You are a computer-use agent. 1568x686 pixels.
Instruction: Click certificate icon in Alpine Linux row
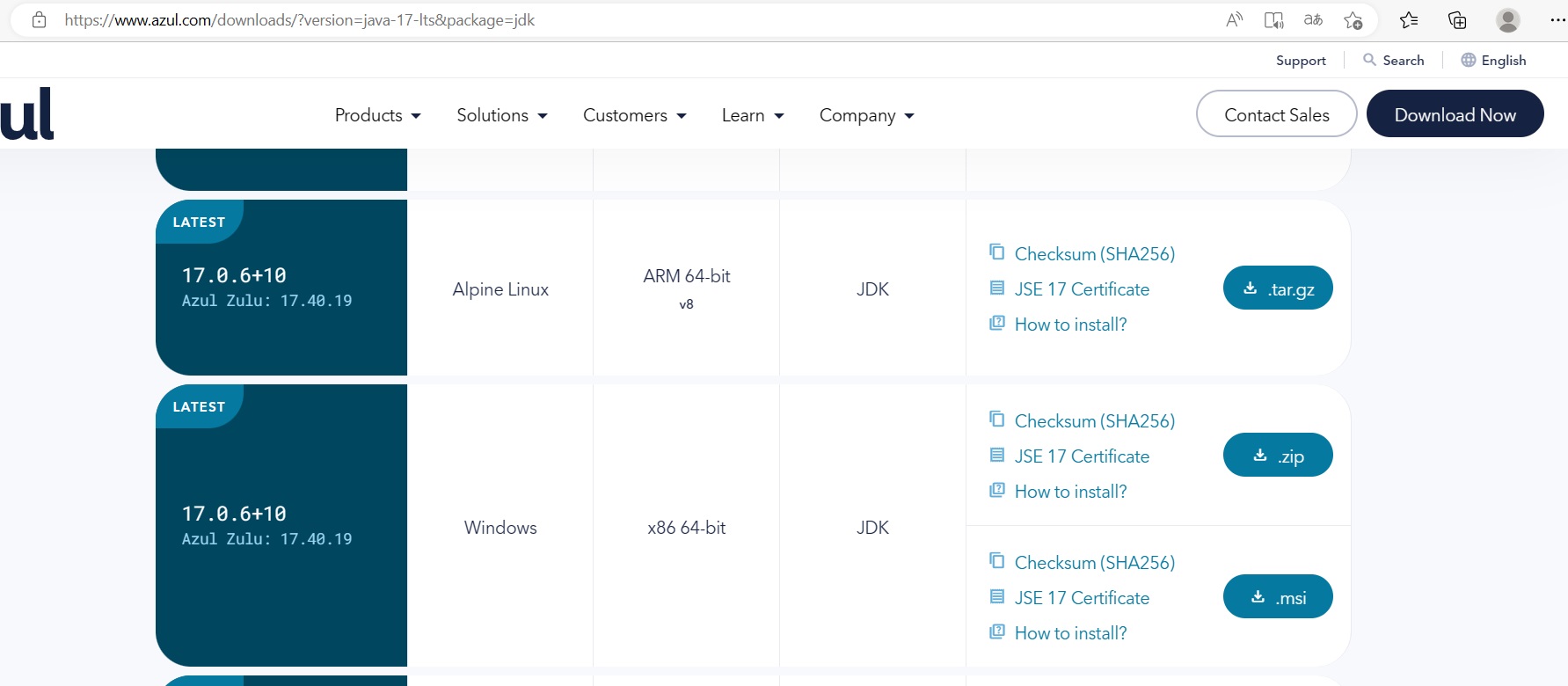pos(996,288)
